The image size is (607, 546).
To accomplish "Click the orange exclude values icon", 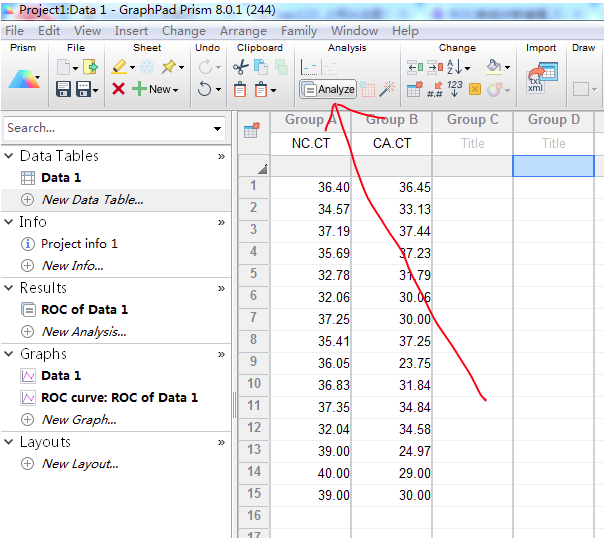I will click(475, 89).
